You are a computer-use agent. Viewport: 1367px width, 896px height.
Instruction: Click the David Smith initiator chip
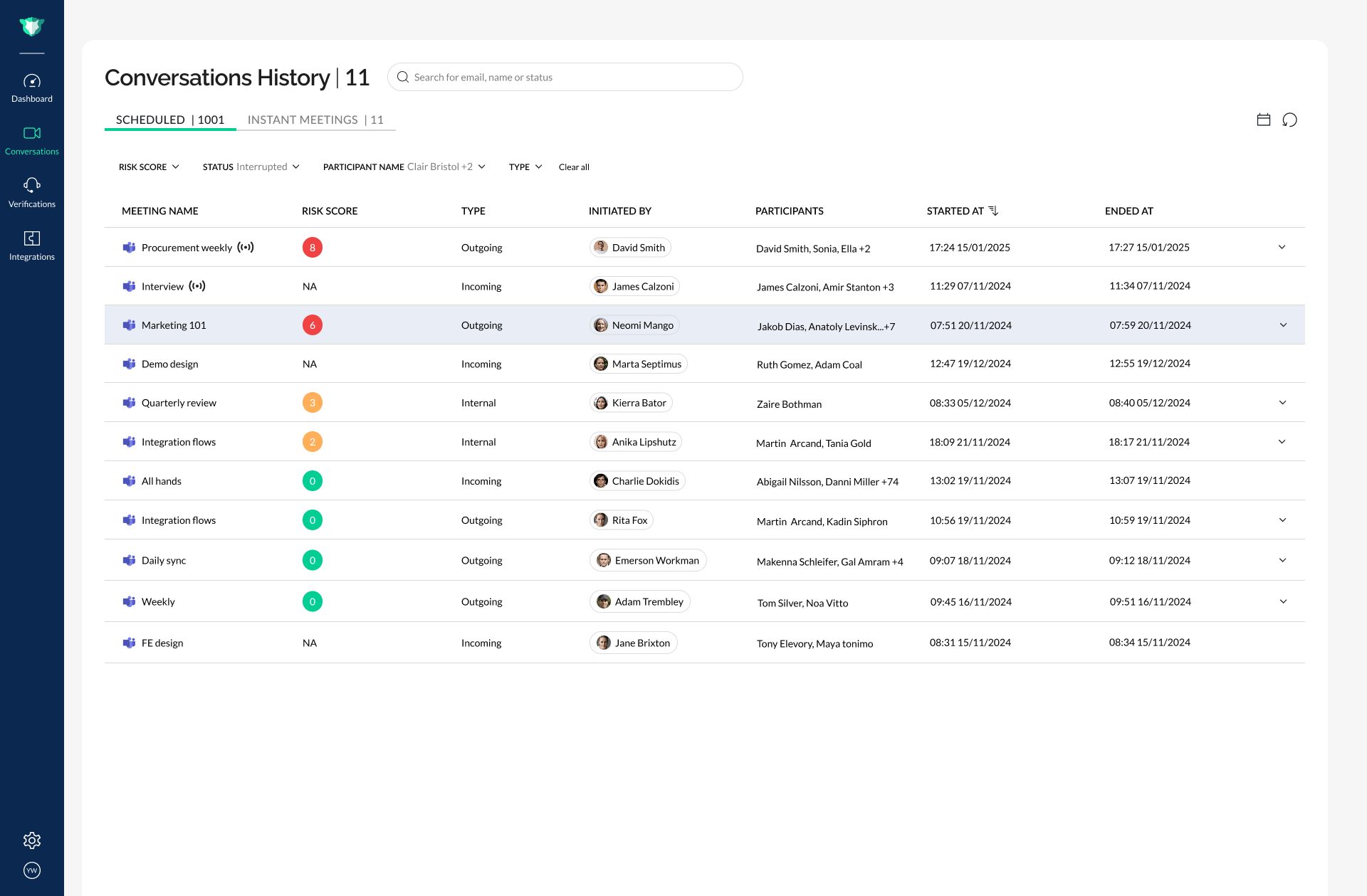click(x=630, y=248)
